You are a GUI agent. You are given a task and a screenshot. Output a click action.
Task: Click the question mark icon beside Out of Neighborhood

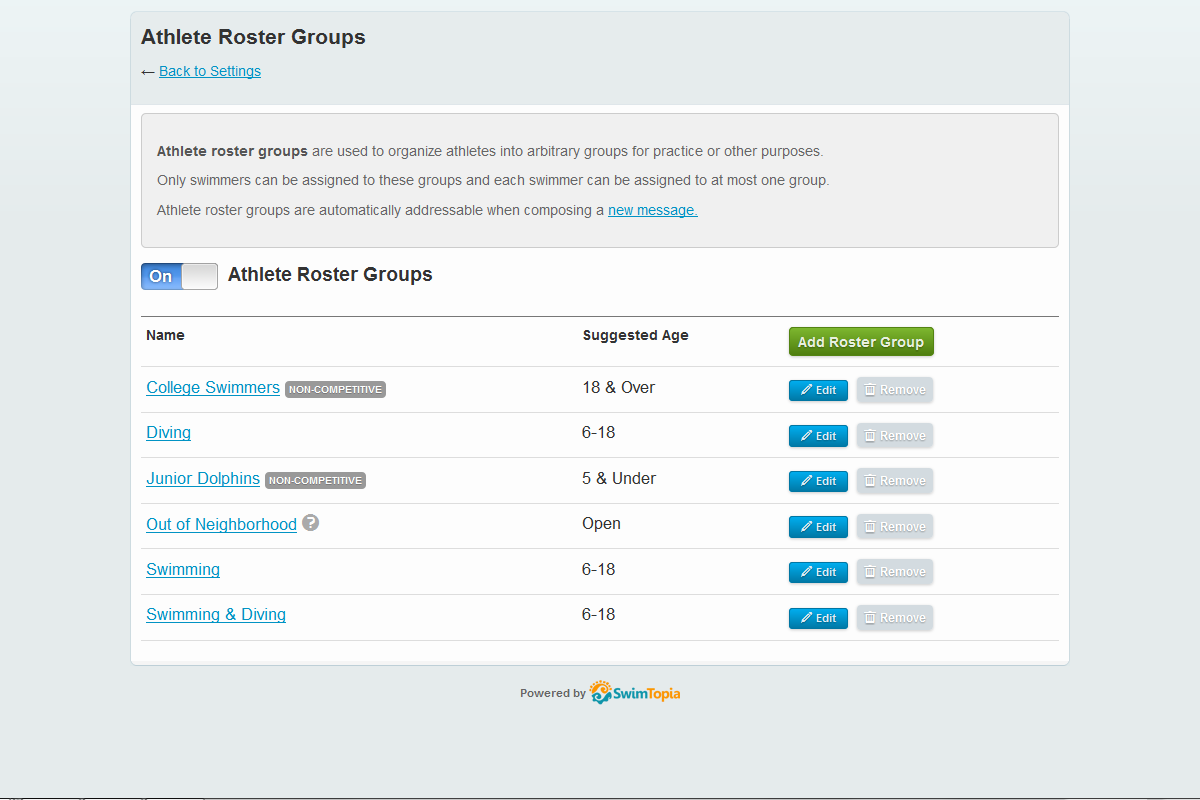310,522
